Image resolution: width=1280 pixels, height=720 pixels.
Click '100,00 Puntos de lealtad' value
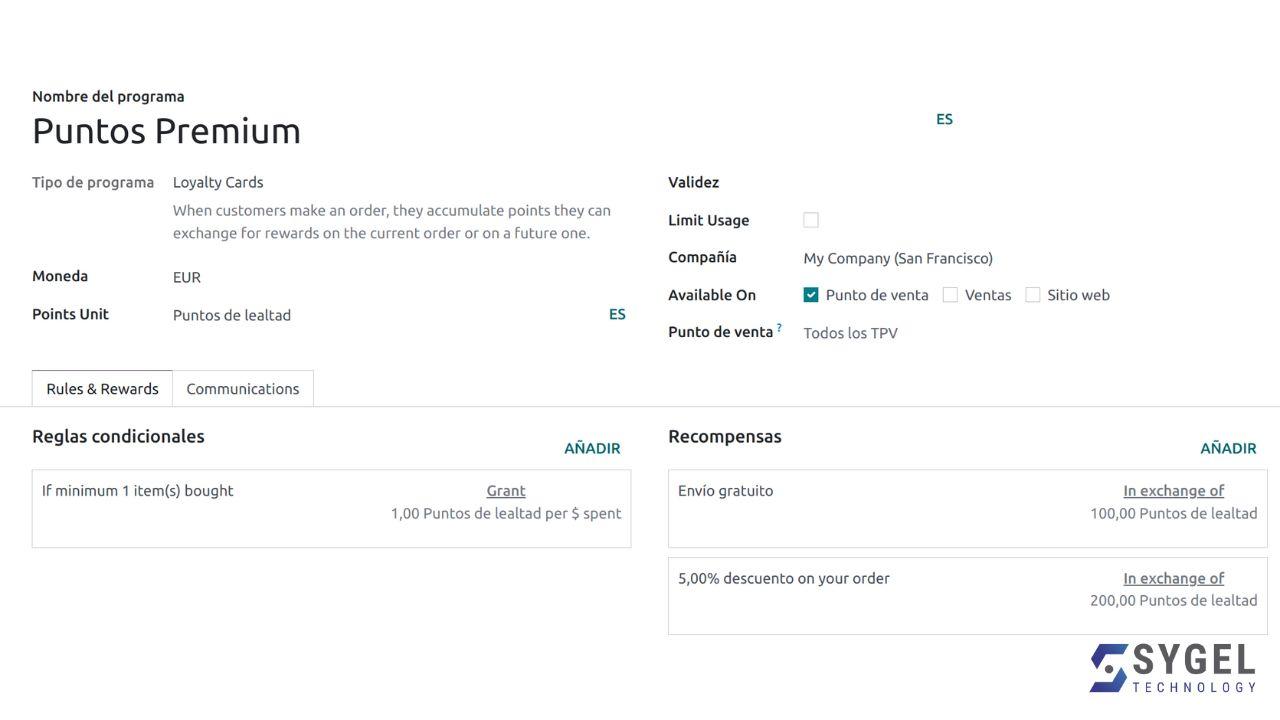[1174, 513]
